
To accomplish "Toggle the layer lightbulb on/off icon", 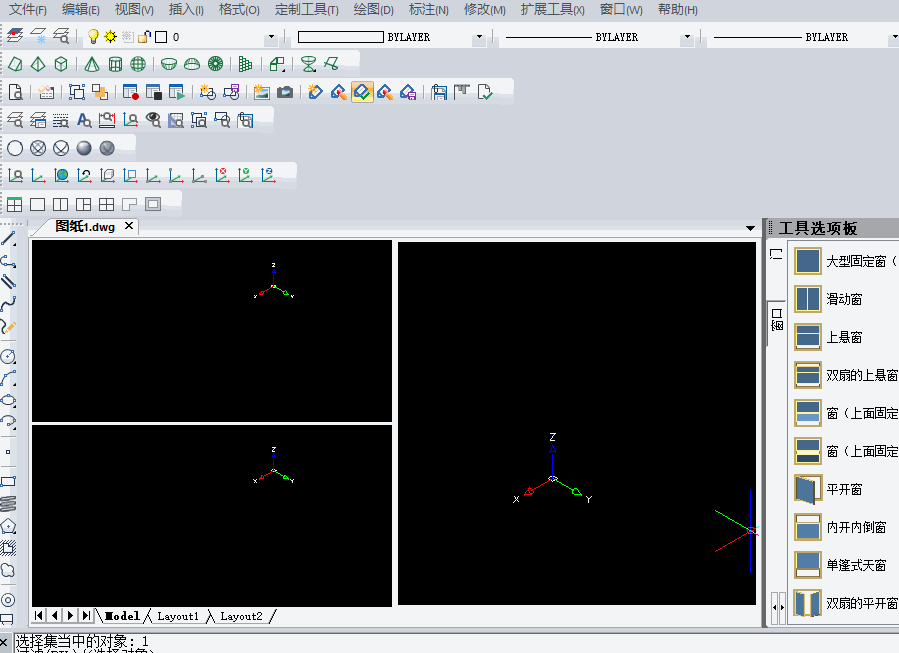I will click(92, 36).
